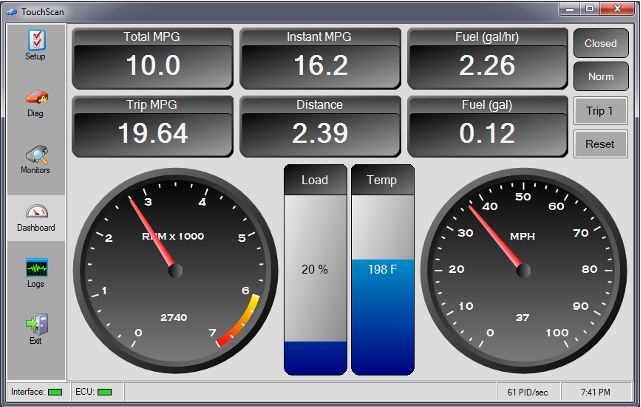Toggle the Norm mode button

click(600, 76)
